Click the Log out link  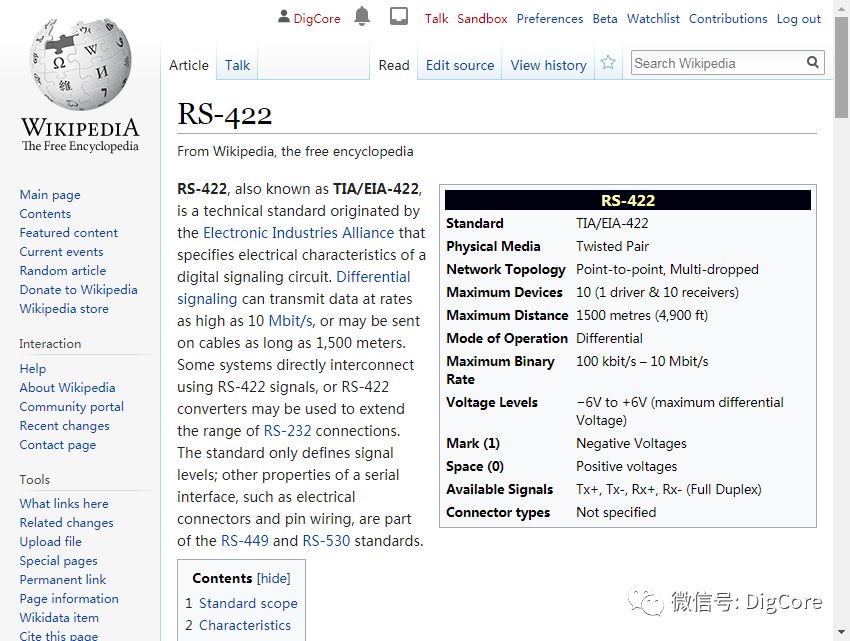coord(799,18)
